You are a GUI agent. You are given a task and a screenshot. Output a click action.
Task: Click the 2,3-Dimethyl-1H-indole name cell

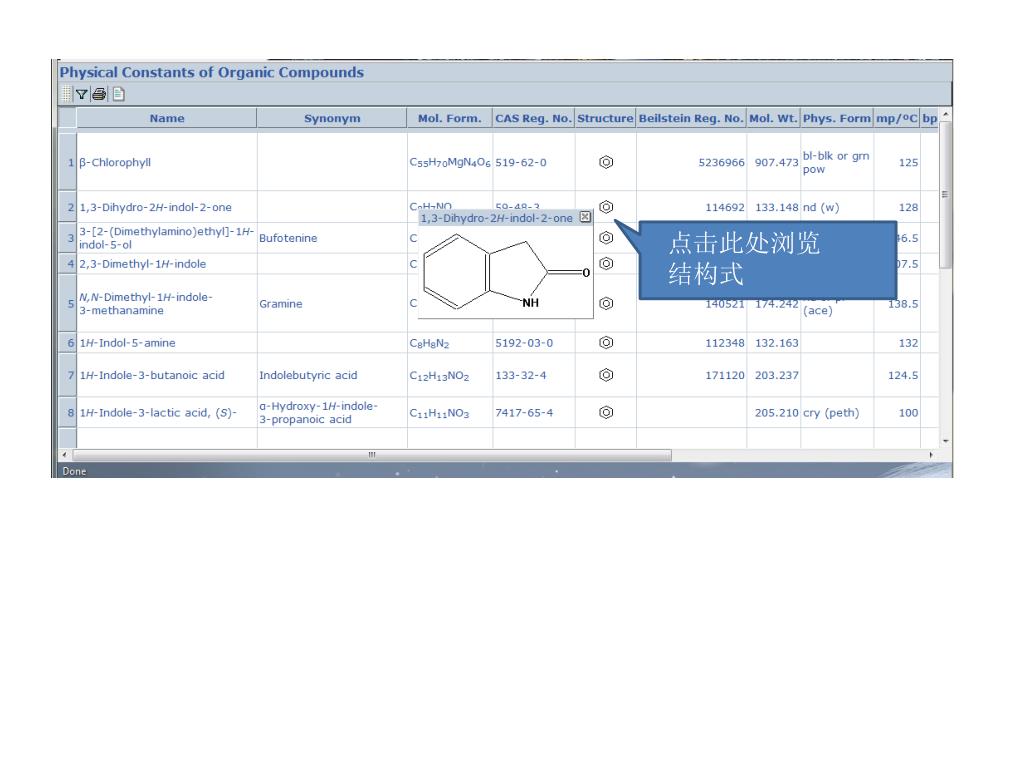167,263
